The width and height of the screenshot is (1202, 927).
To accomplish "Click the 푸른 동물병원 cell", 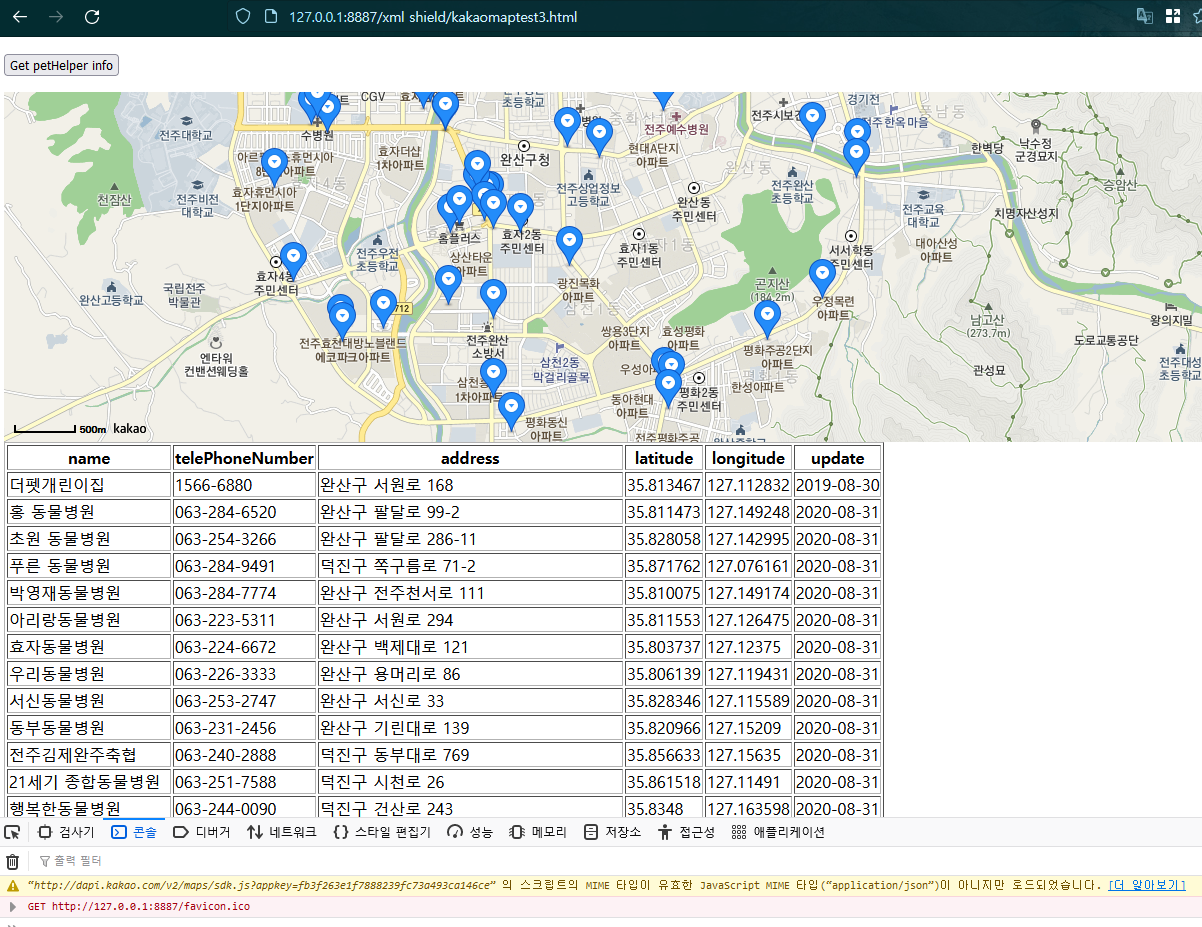I will pyautogui.click(x=89, y=566).
